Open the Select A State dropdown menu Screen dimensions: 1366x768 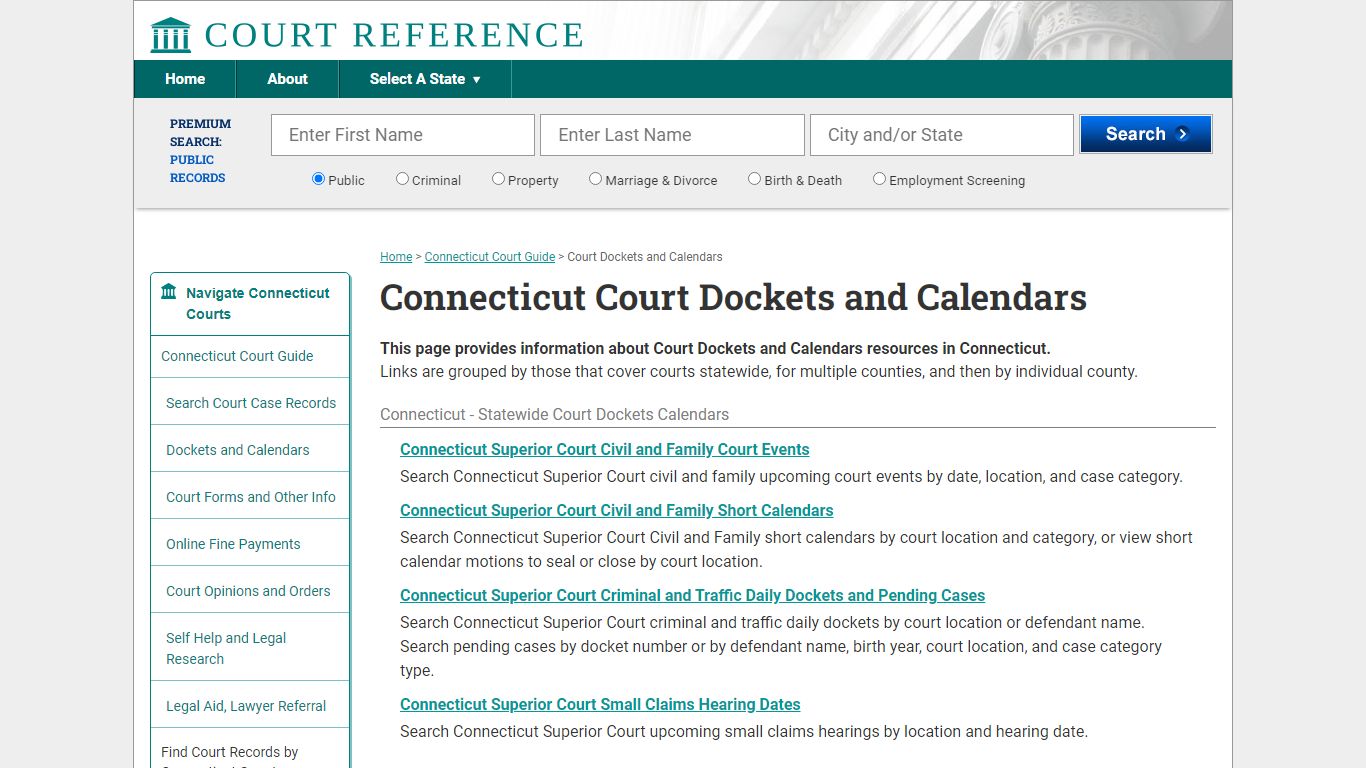tap(425, 79)
